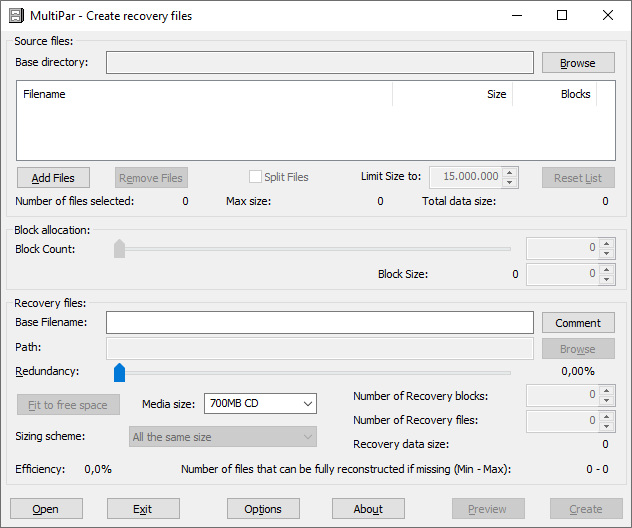Open the Options dialog
632x528 pixels.
click(263, 509)
